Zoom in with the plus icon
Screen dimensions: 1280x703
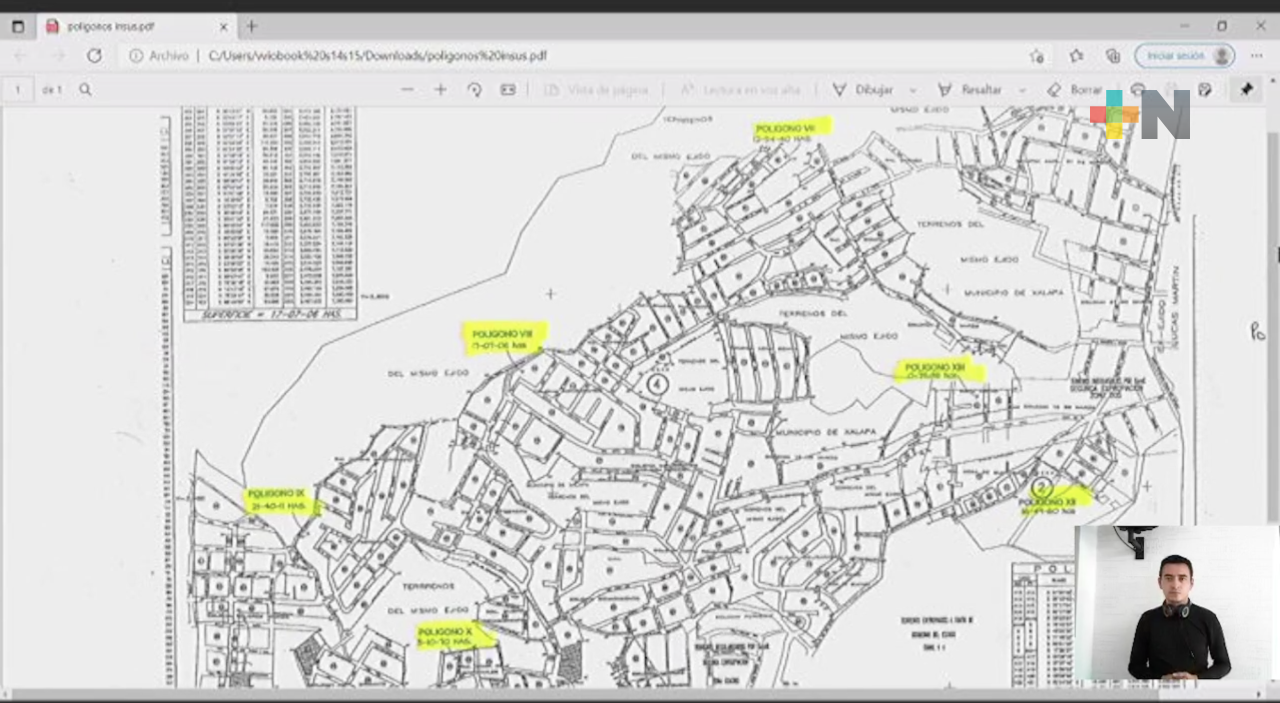440,90
